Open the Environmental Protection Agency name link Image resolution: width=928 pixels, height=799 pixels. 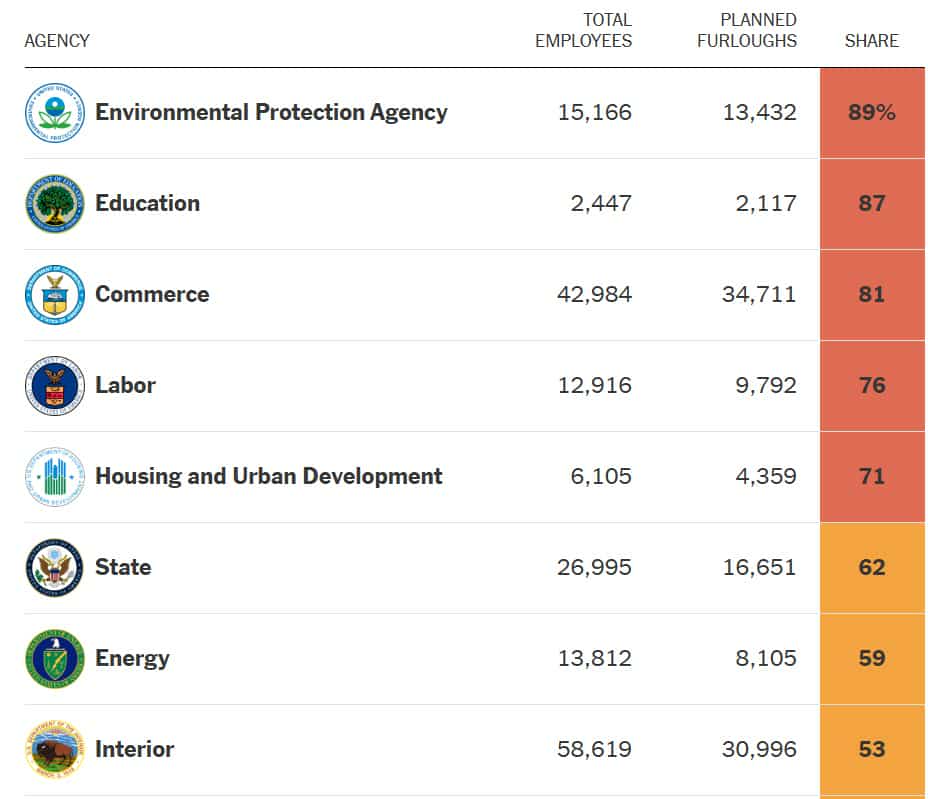pyautogui.click(x=271, y=112)
